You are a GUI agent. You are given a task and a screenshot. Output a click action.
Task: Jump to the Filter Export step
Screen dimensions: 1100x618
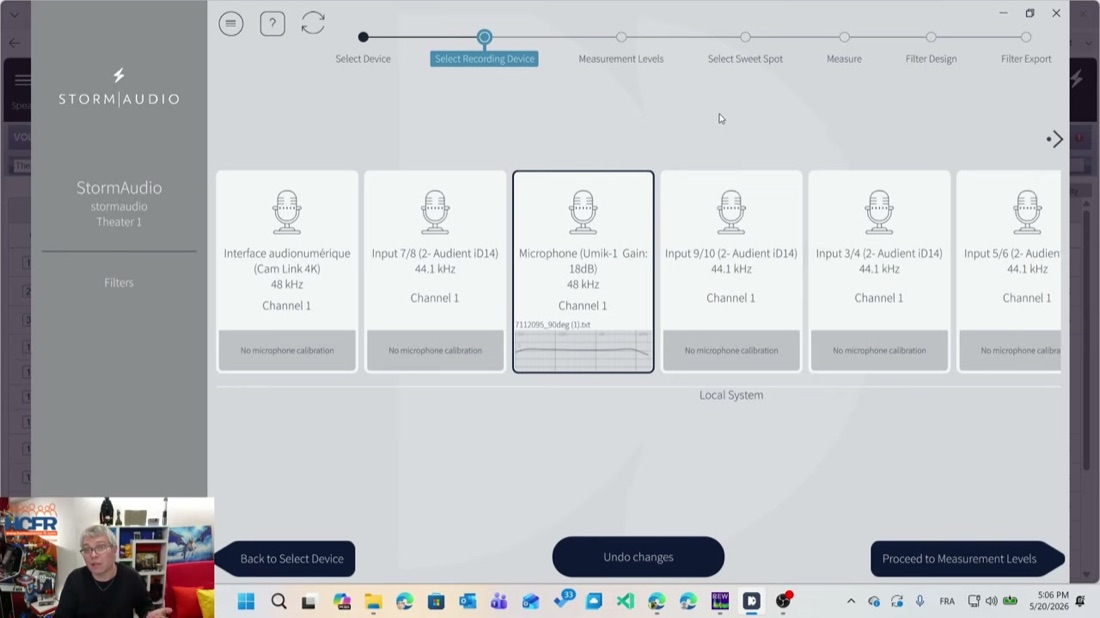1026,59
